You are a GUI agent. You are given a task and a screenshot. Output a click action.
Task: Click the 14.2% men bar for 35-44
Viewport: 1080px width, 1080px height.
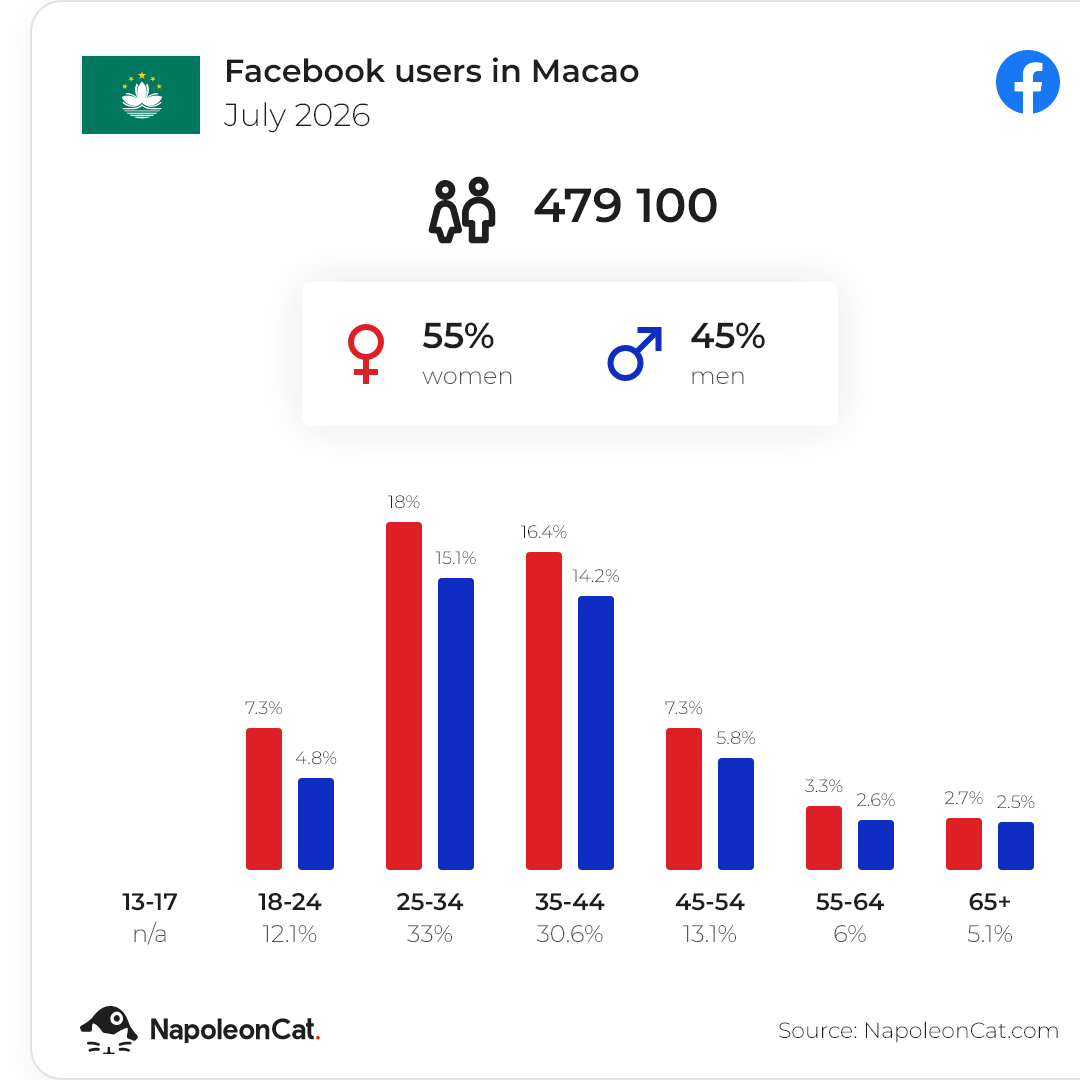pos(596,733)
